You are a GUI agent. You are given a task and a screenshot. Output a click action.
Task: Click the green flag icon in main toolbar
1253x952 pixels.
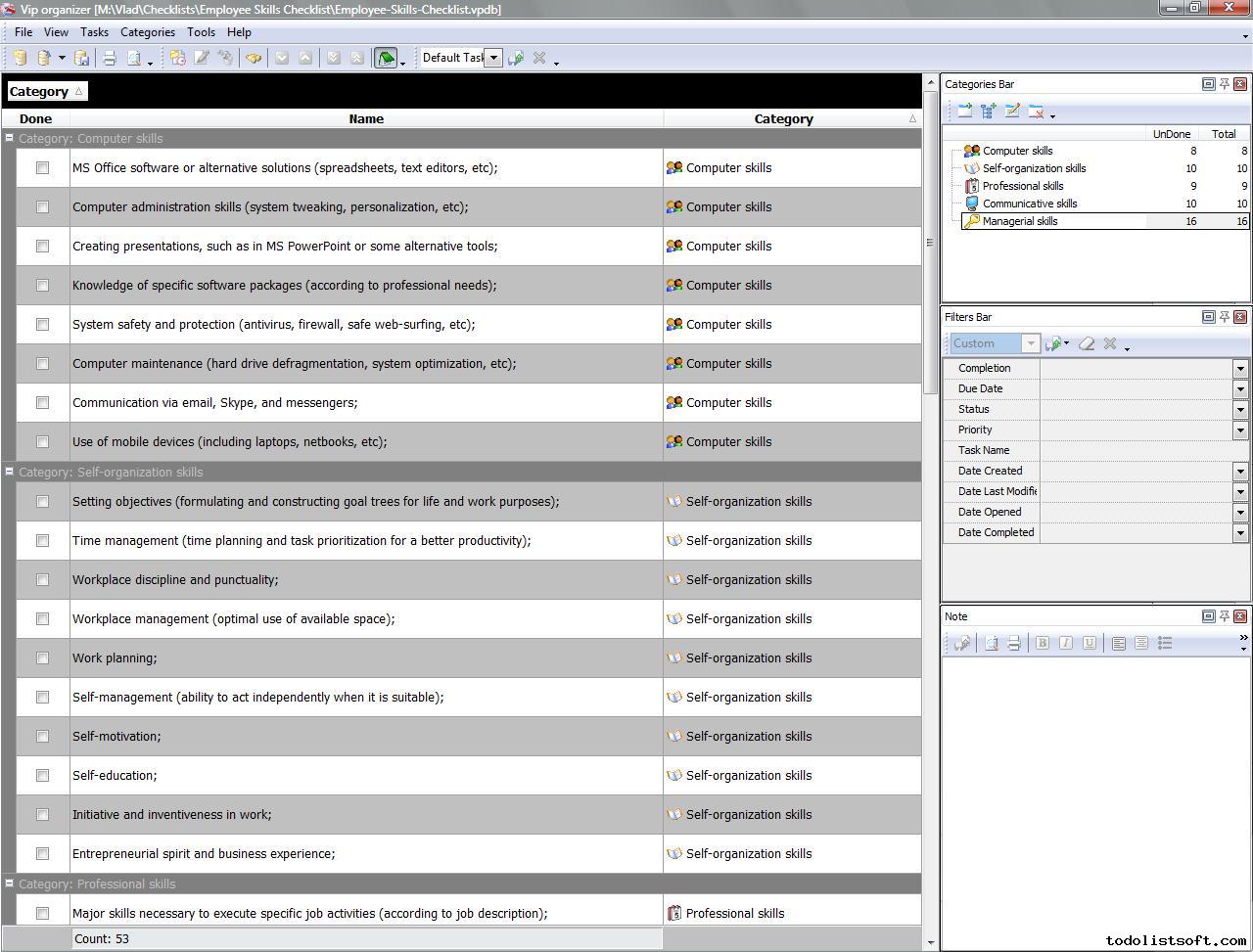pyautogui.click(x=386, y=59)
